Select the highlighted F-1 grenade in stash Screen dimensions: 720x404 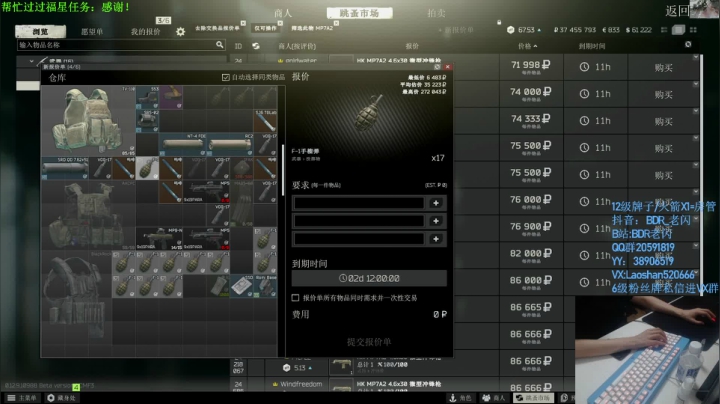tap(147, 168)
